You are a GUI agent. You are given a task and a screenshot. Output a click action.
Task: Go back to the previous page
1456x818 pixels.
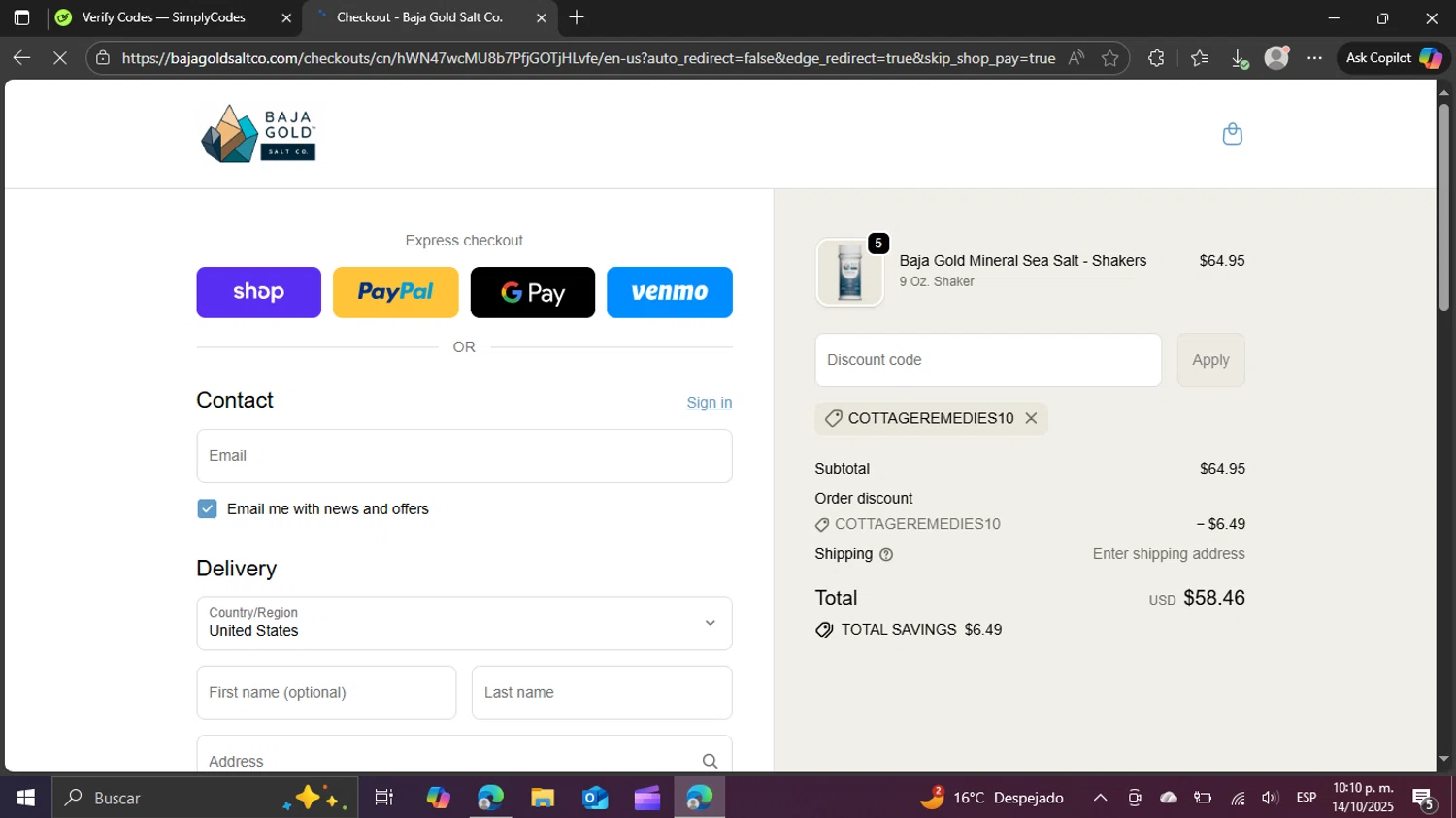click(x=21, y=58)
